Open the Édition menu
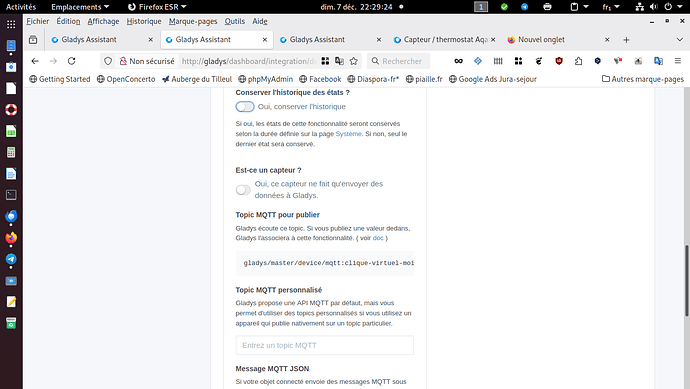Viewport: 690px width, 389px height. pyautogui.click(x=68, y=21)
